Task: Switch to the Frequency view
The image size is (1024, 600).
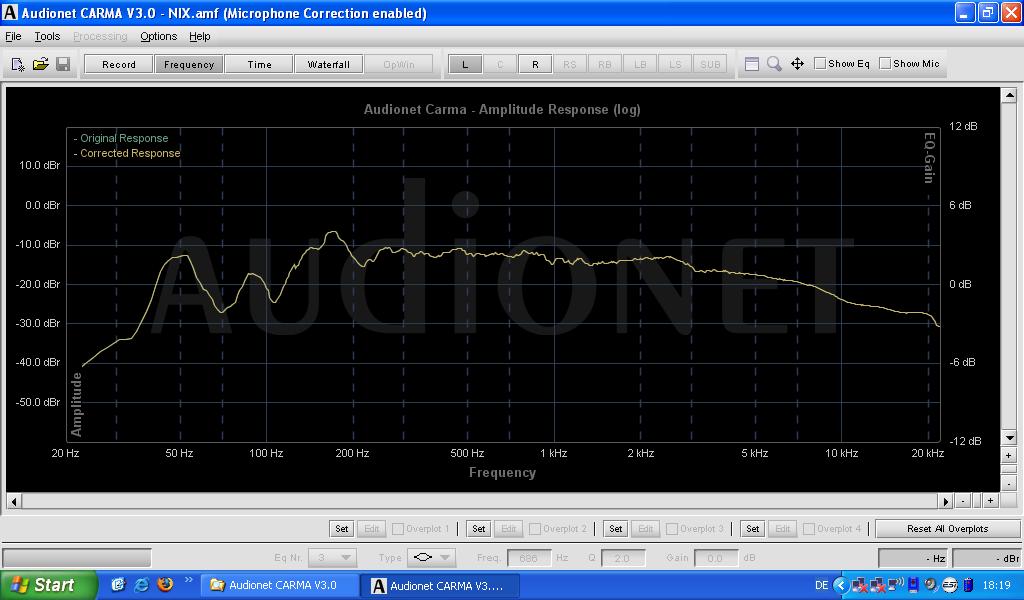Action: (x=189, y=64)
